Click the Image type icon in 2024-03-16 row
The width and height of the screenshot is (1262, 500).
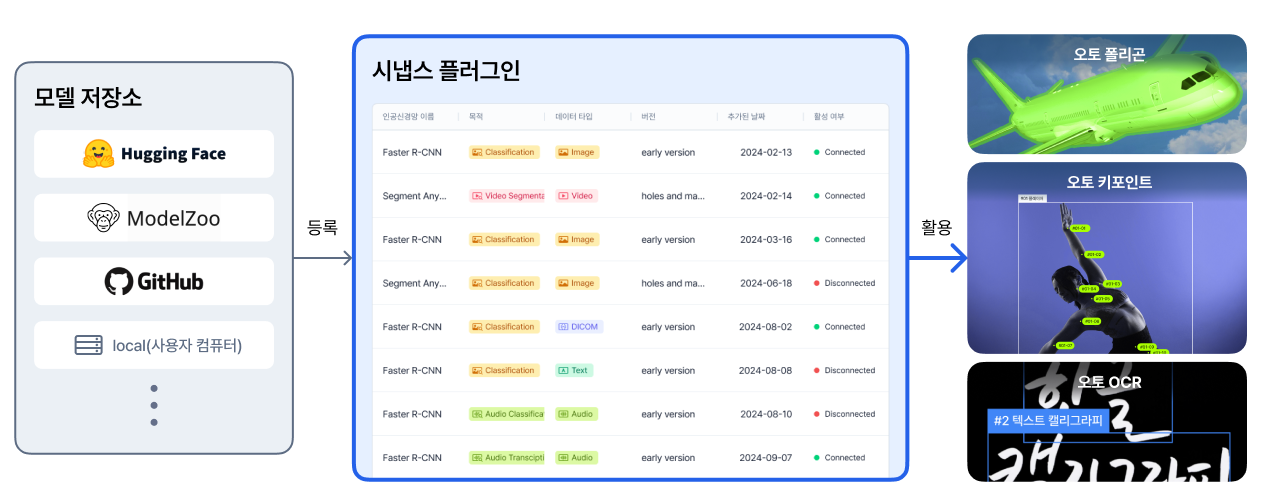pyautogui.click(x=564, y=240)
